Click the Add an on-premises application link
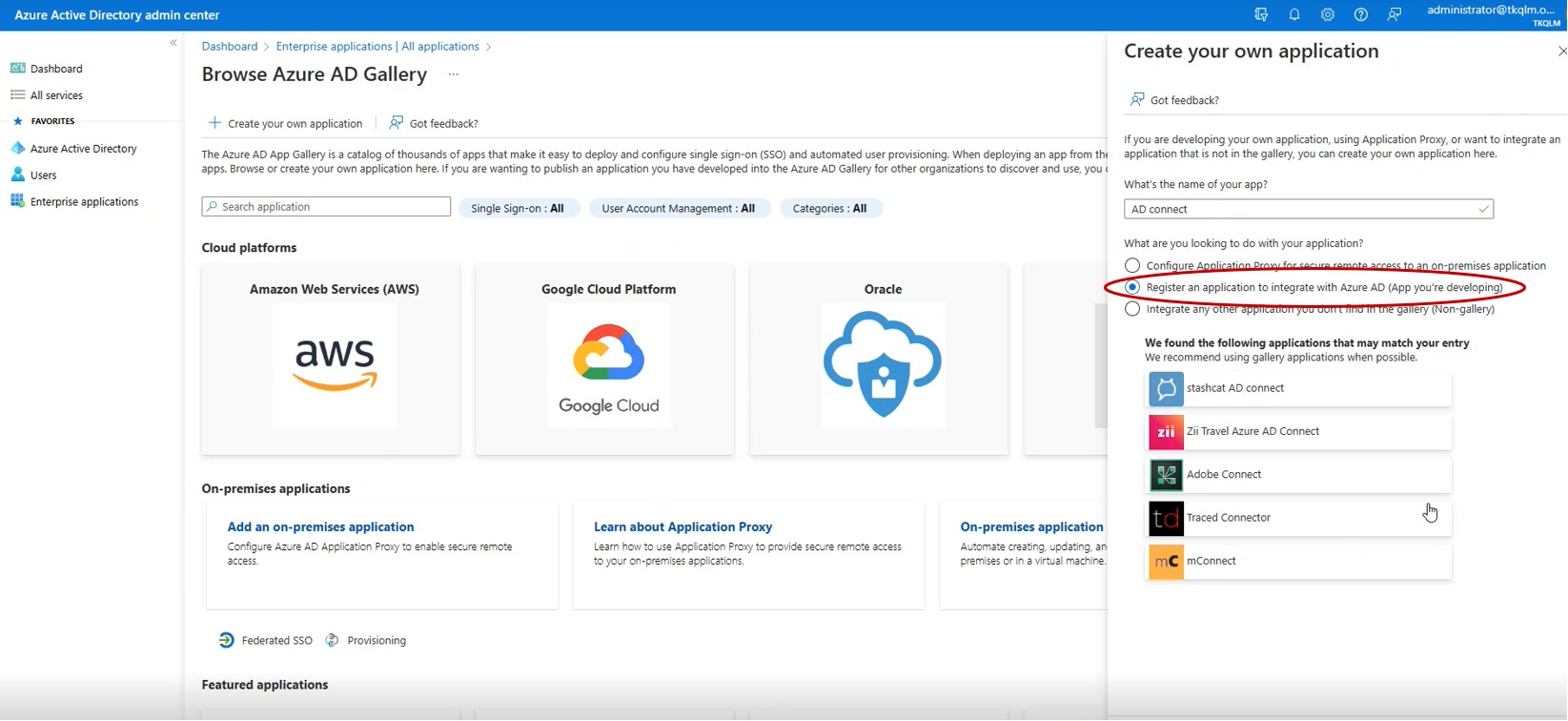 click(x=320, y=526)
